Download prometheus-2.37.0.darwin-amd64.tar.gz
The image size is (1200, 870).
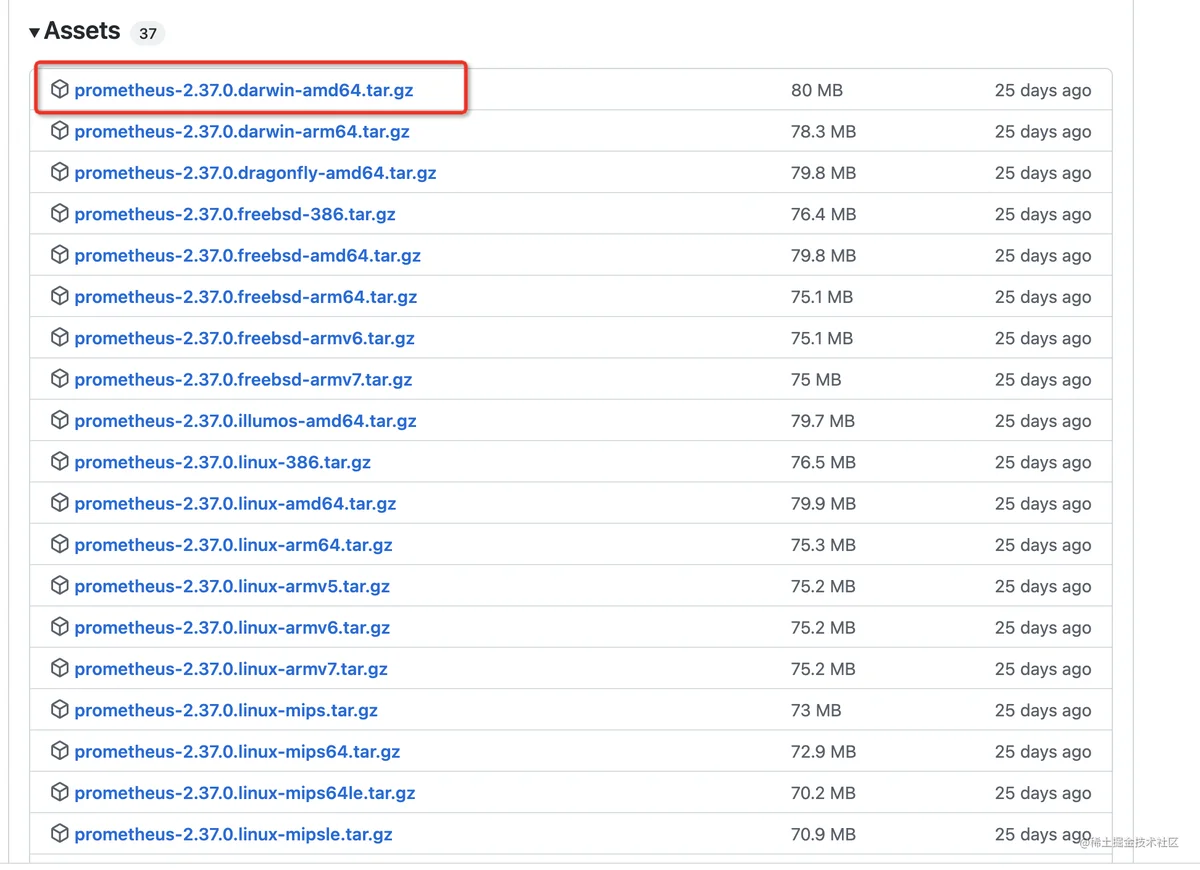click(244, 90)
